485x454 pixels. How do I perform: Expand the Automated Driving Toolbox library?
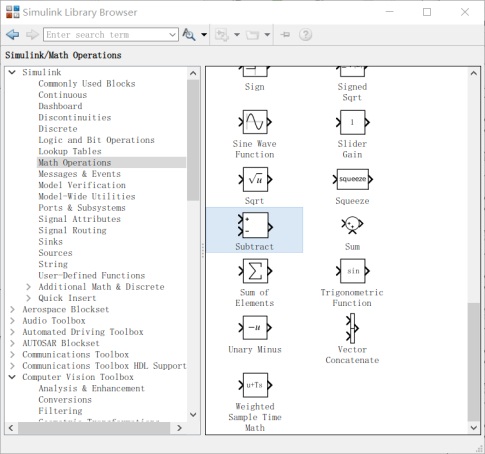pos(12,332)
